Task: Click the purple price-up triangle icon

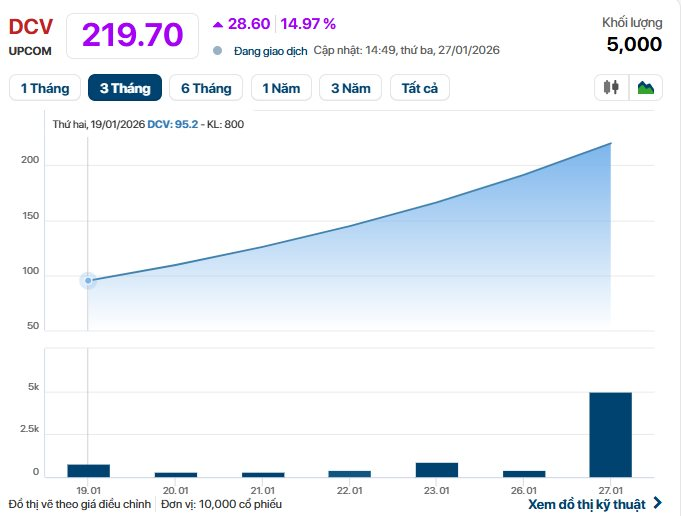Action: point(218,24)
